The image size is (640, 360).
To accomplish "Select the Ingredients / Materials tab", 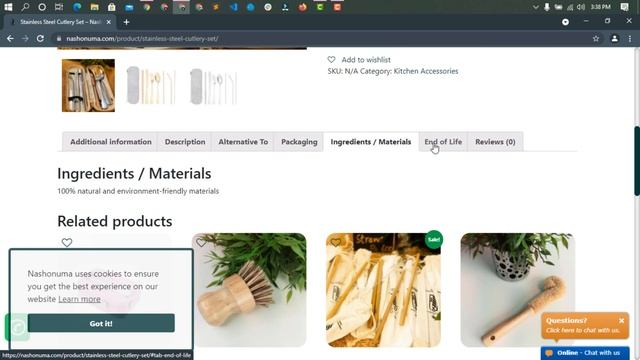I will coord(371,142).
